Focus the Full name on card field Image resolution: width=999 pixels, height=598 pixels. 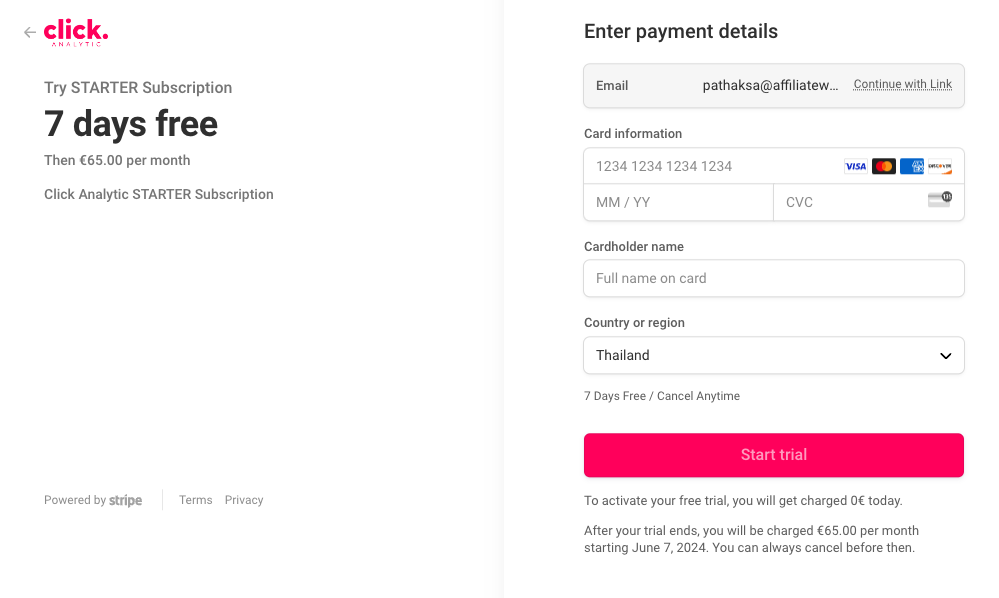click(x=773, y=278)
